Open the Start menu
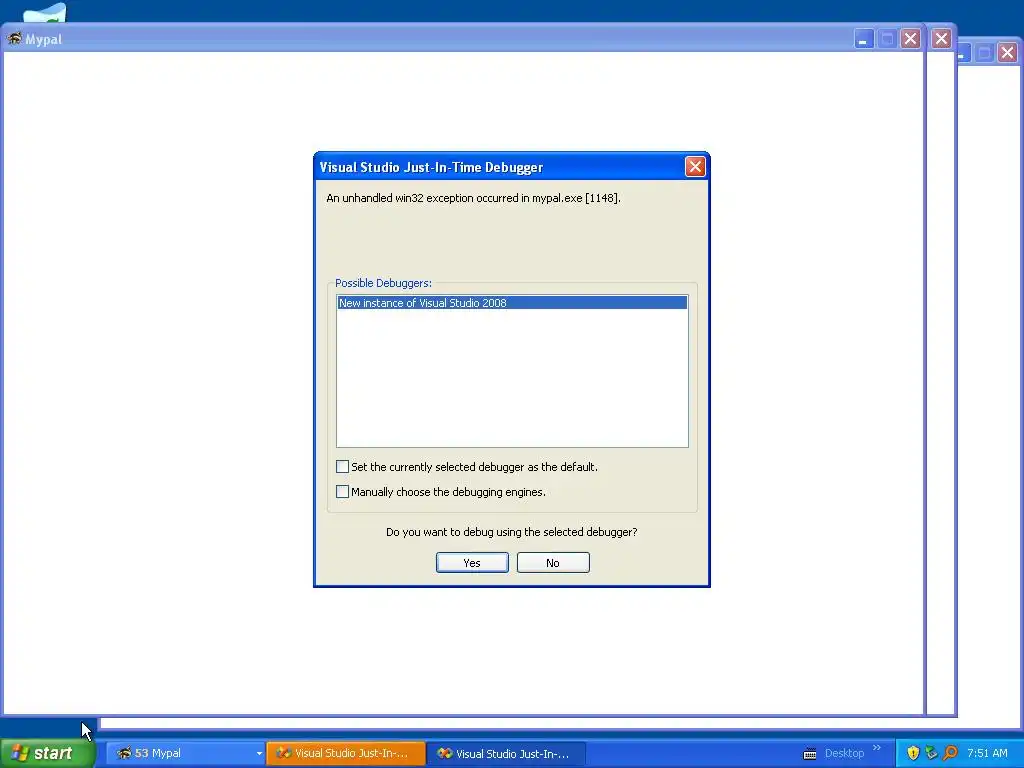This screenshot has height=768, width=1024. [x=48, y=753]
